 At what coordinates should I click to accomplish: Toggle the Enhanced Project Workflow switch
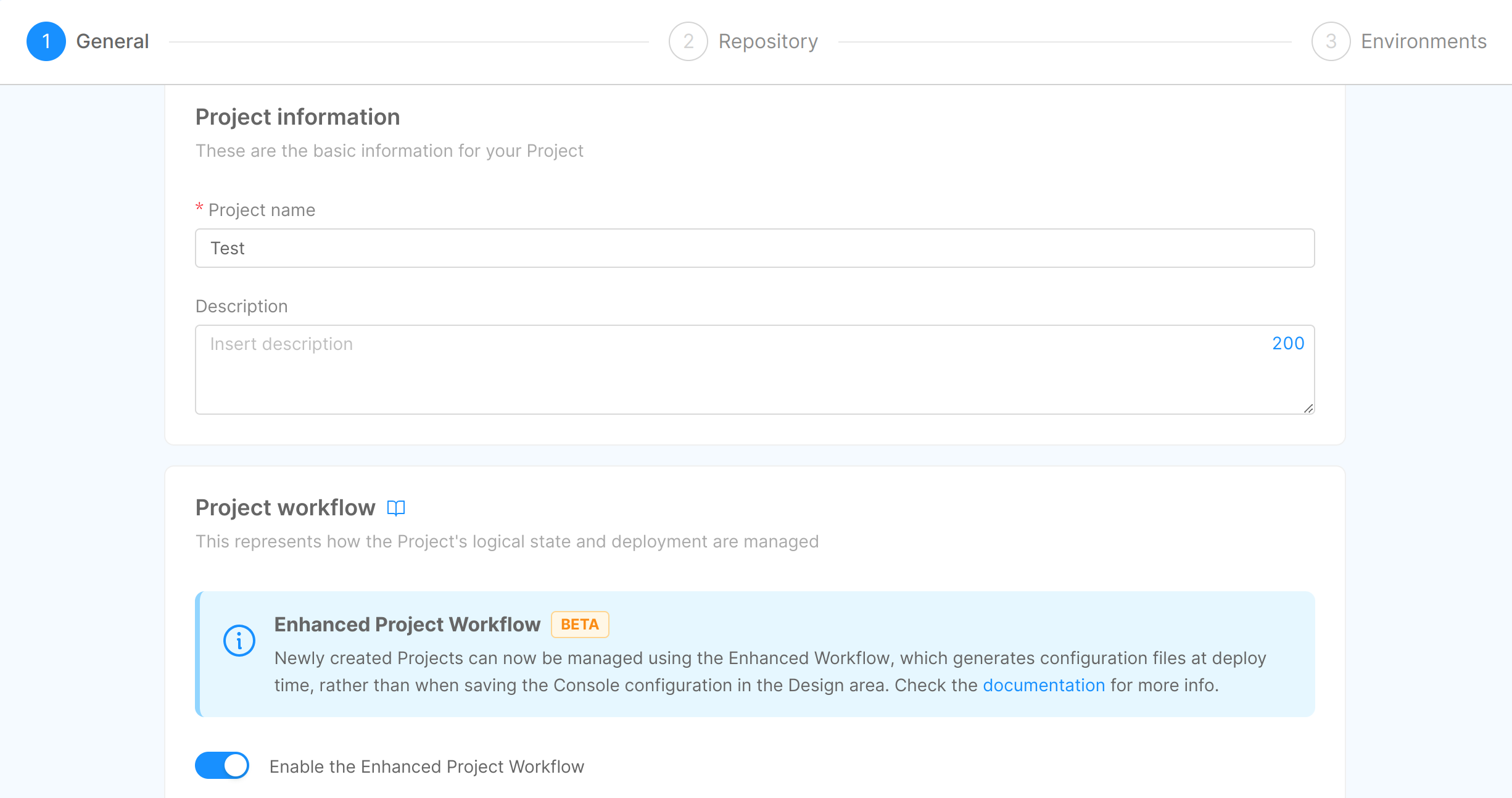click(x=222, y=765)
